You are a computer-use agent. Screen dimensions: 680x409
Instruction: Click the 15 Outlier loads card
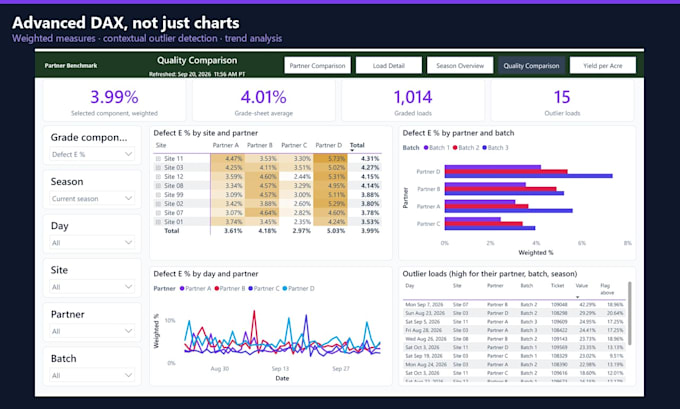coord(562,101)
